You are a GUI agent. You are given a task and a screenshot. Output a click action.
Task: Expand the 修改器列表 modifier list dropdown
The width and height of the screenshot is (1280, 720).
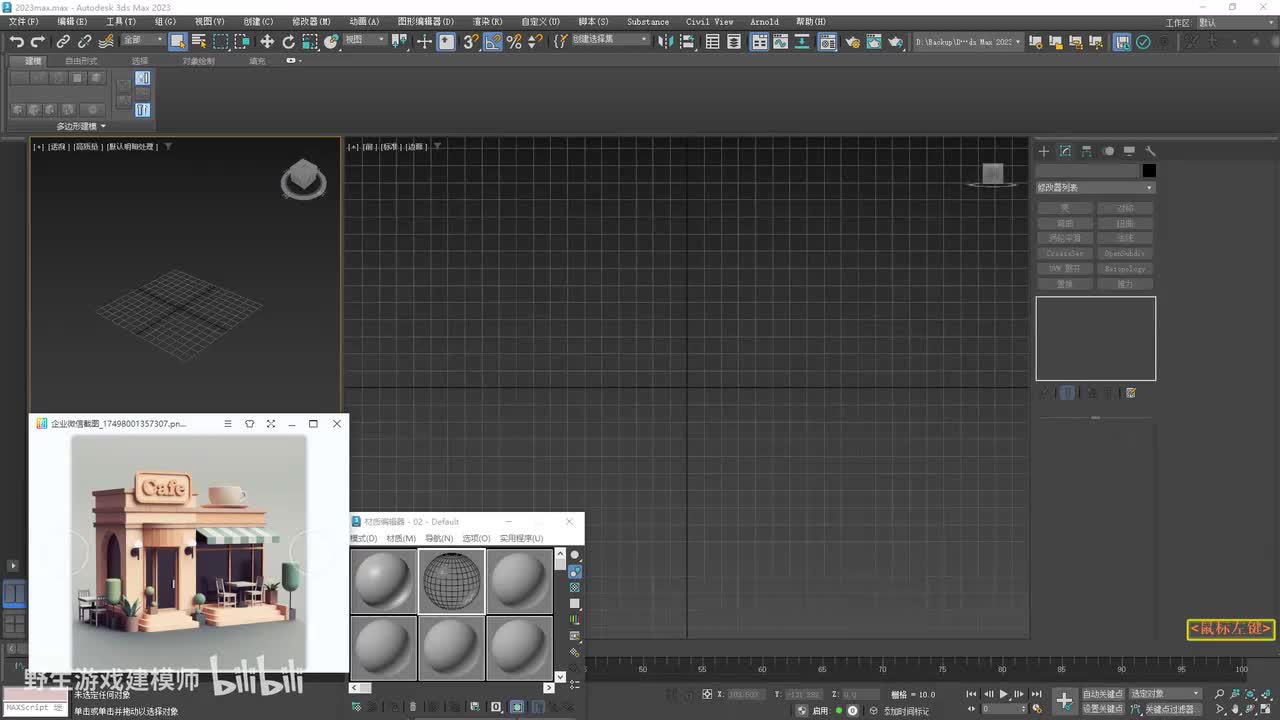(1095, 188)
